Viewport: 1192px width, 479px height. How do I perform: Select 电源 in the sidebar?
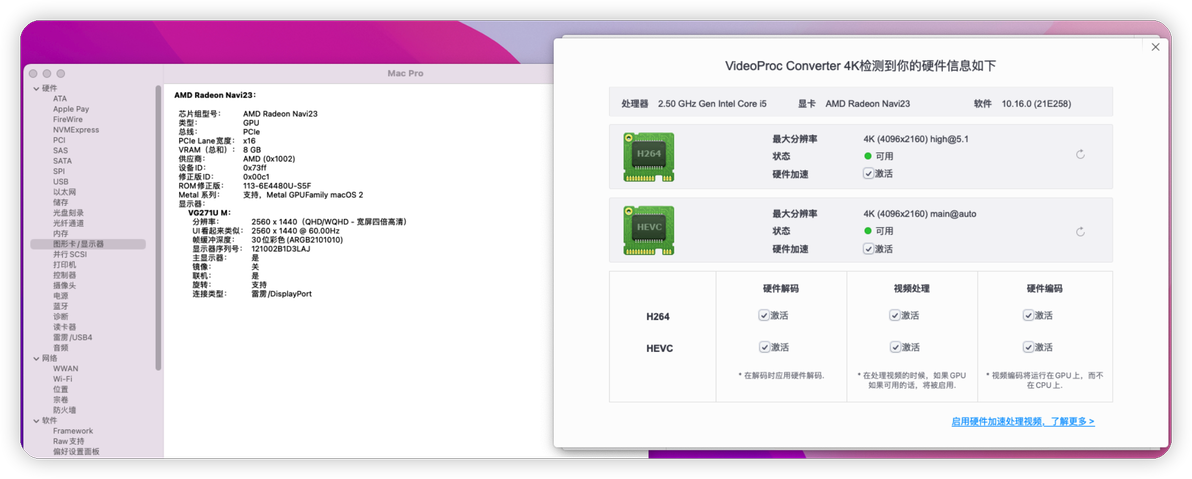tap(60, 296)
